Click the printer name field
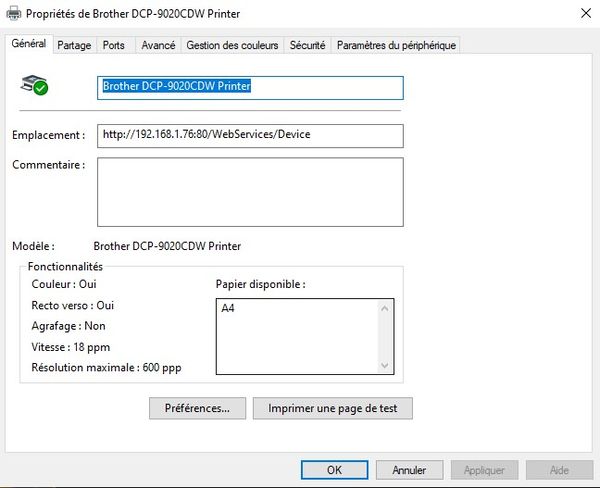The height and width of the screenshot is (488, 600). (x=250, y=88)
